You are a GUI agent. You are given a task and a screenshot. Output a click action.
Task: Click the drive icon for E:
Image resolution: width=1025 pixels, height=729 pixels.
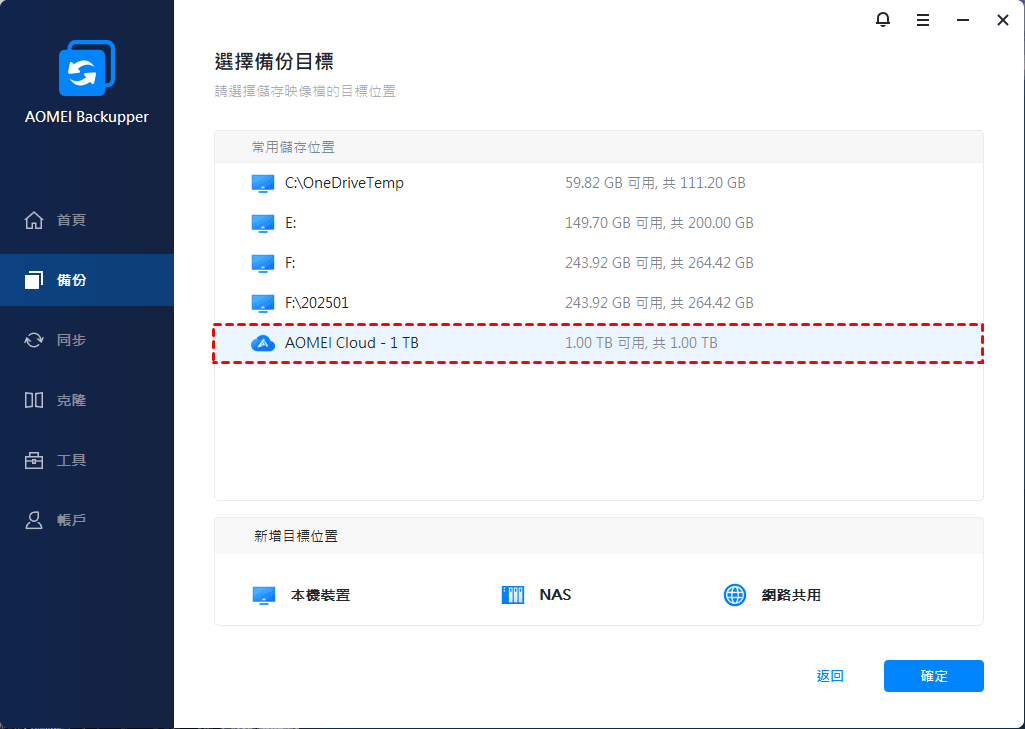[x=263, y=223]
